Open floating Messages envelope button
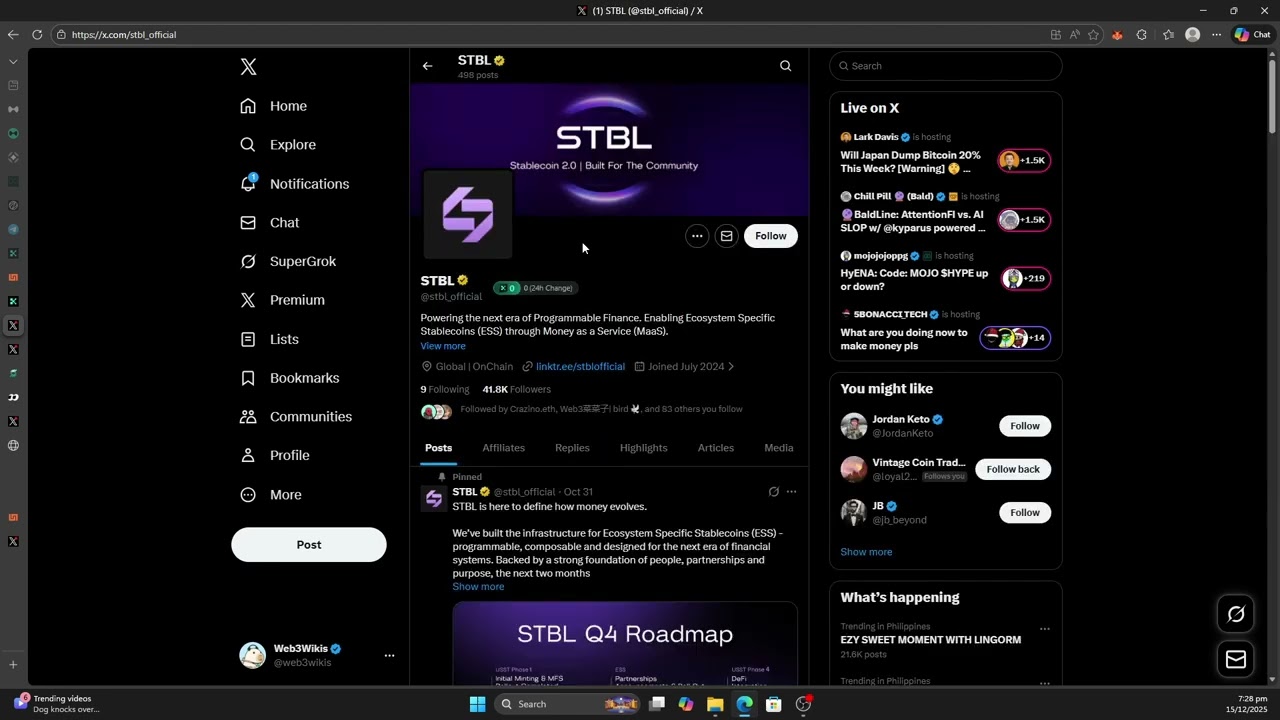 coord(1236,659)
